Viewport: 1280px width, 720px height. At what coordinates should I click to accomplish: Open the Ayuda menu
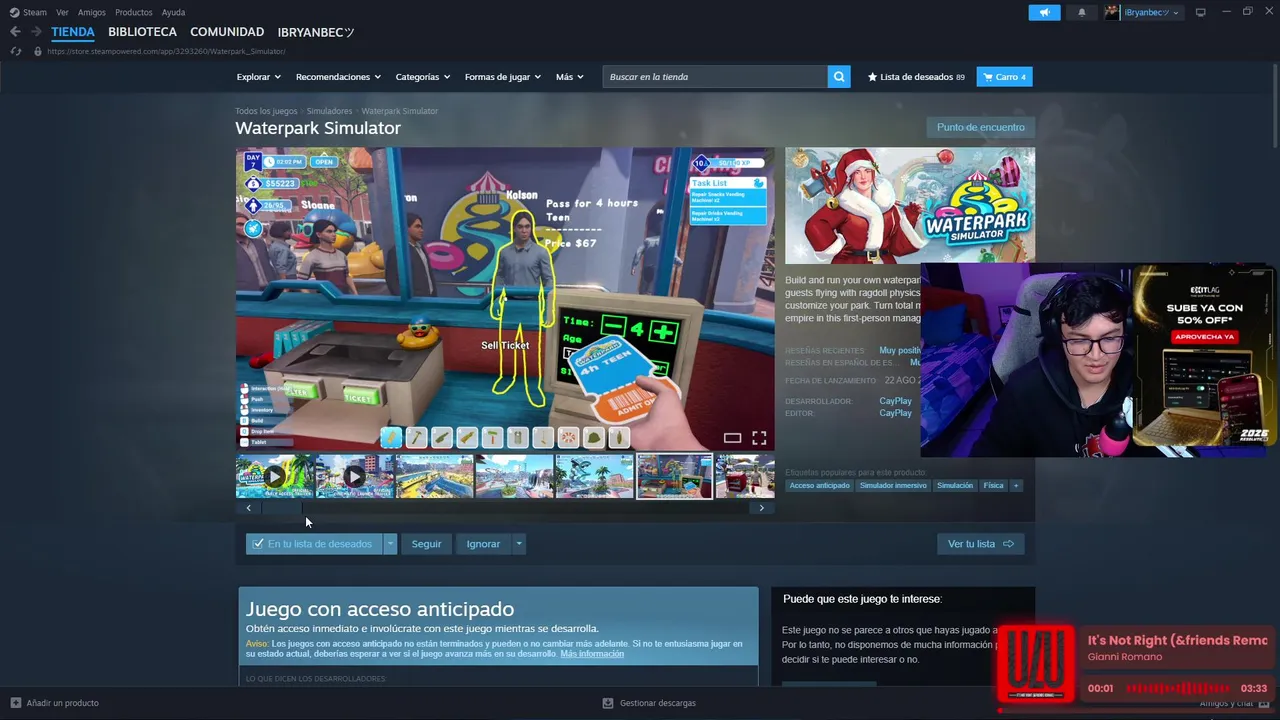(x=173, y=12)
